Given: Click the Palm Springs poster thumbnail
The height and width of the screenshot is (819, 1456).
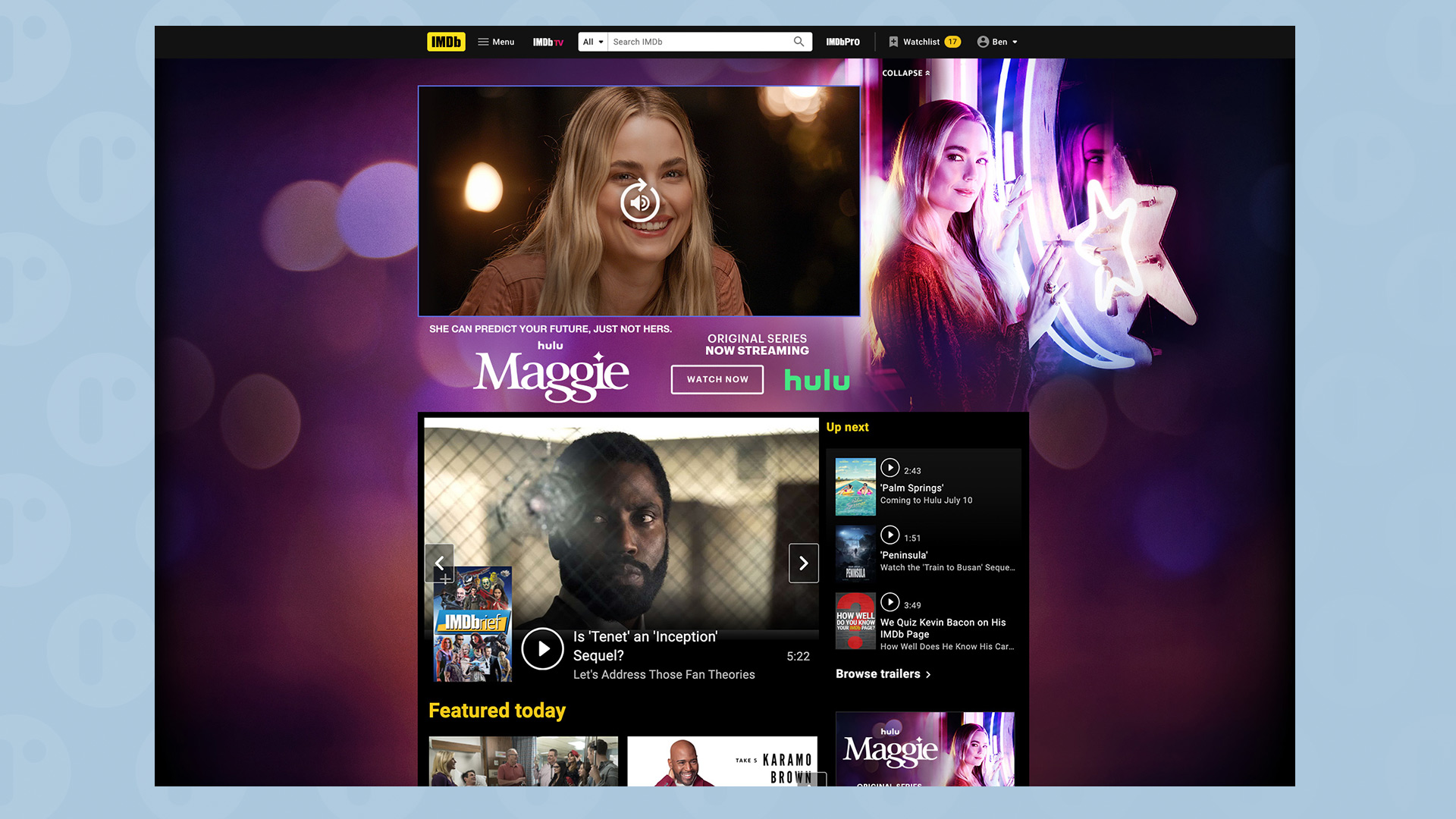Looking at the screenshot, I should (x=855, y=487).
